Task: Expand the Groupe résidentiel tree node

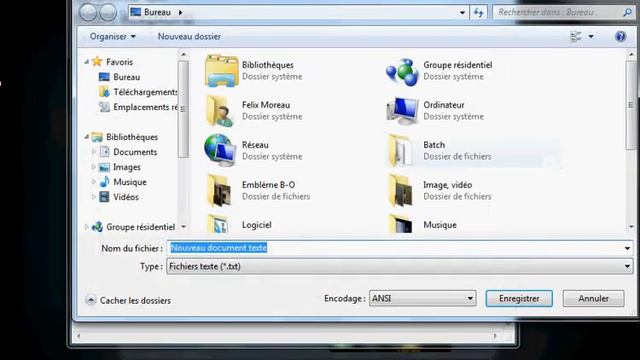Action: coord(86,227)
